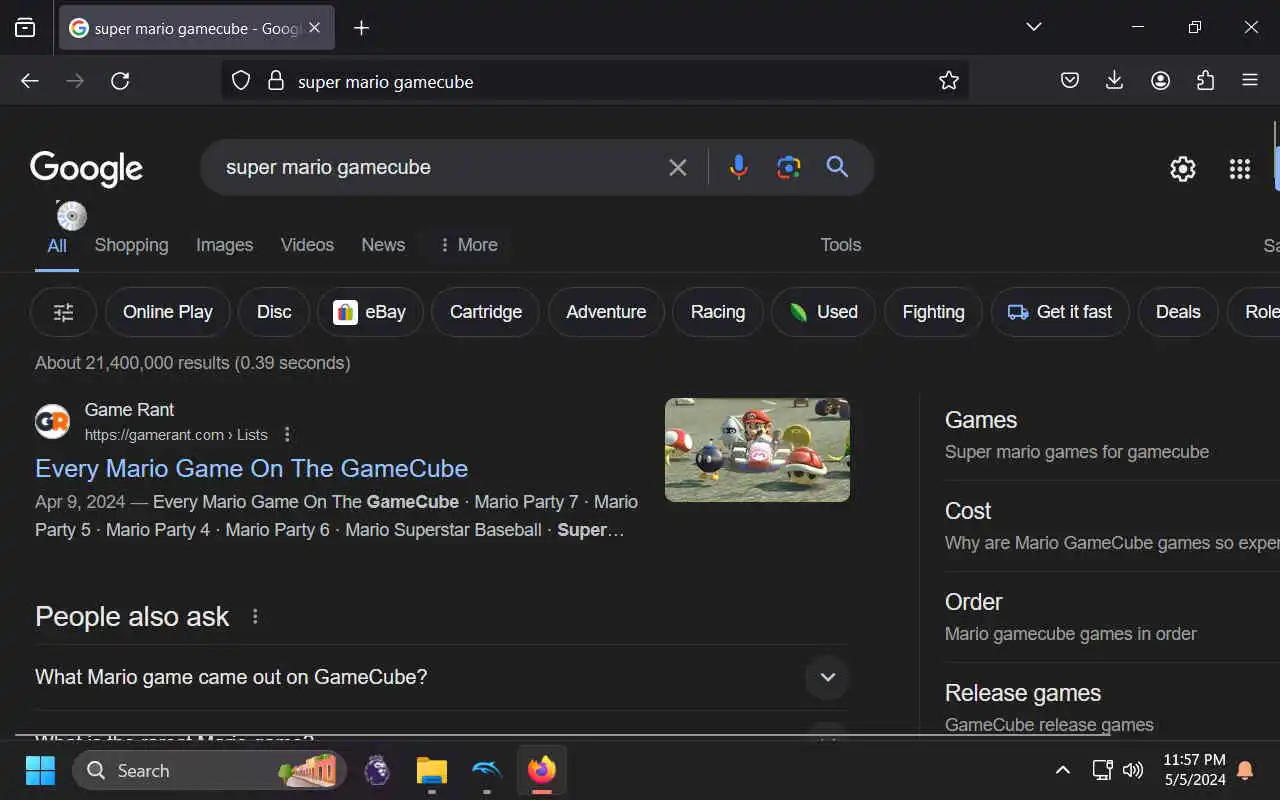Viewport: 1280px width, 800px height.
Task: Click the Firefox back arrow
Action: (x=30, y=81)
